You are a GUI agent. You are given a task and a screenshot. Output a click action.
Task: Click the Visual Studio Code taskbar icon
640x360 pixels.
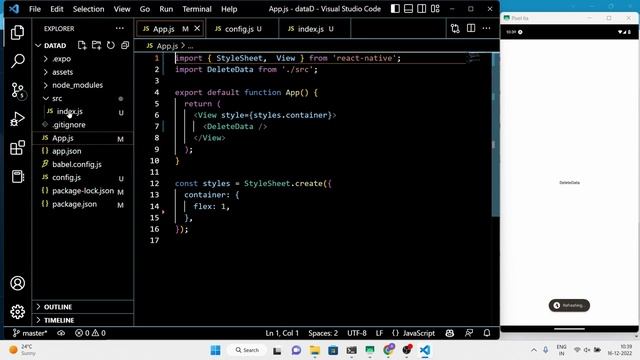(x=425, y=350)
